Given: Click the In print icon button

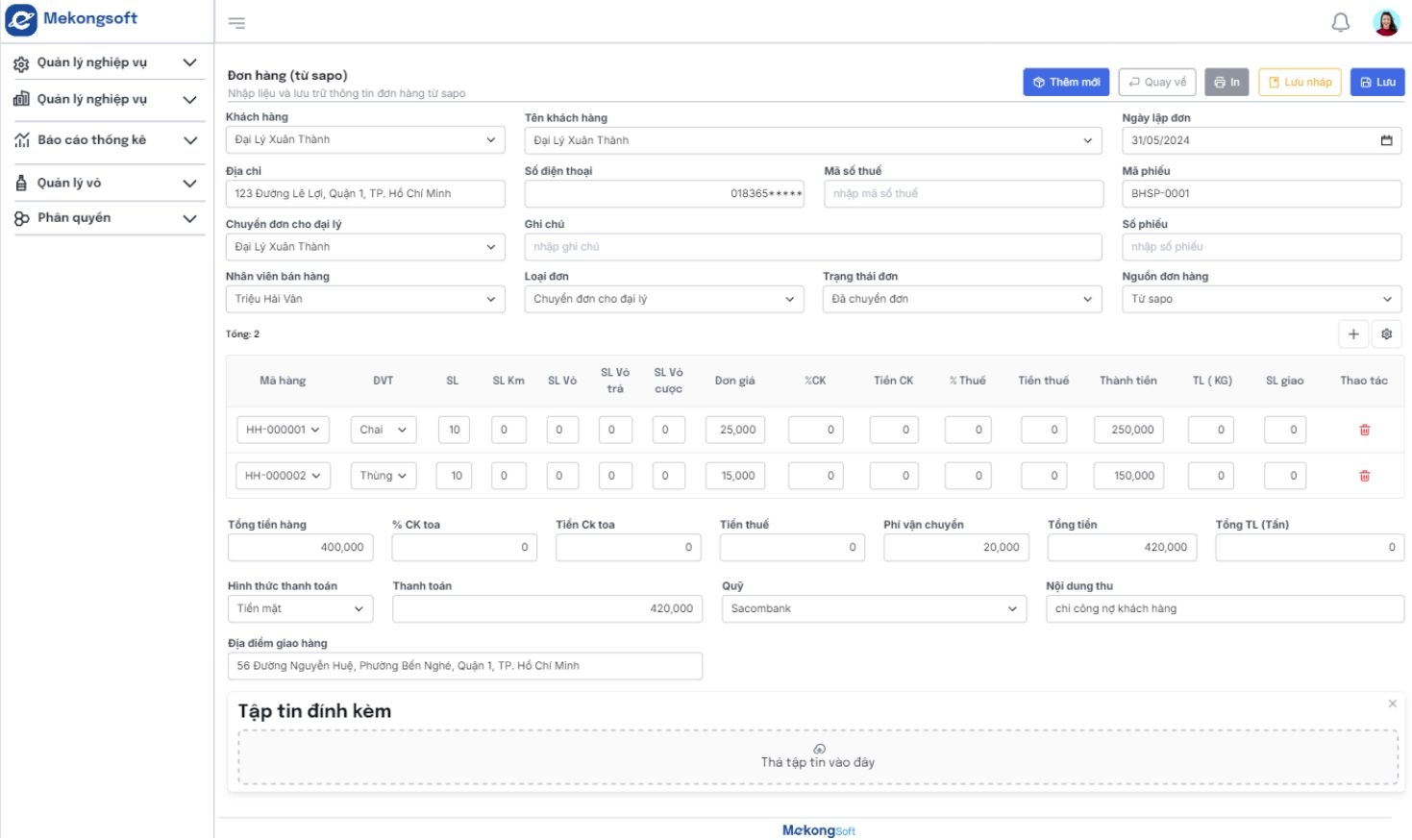Looking at the screenshot, I should 1227,82.
